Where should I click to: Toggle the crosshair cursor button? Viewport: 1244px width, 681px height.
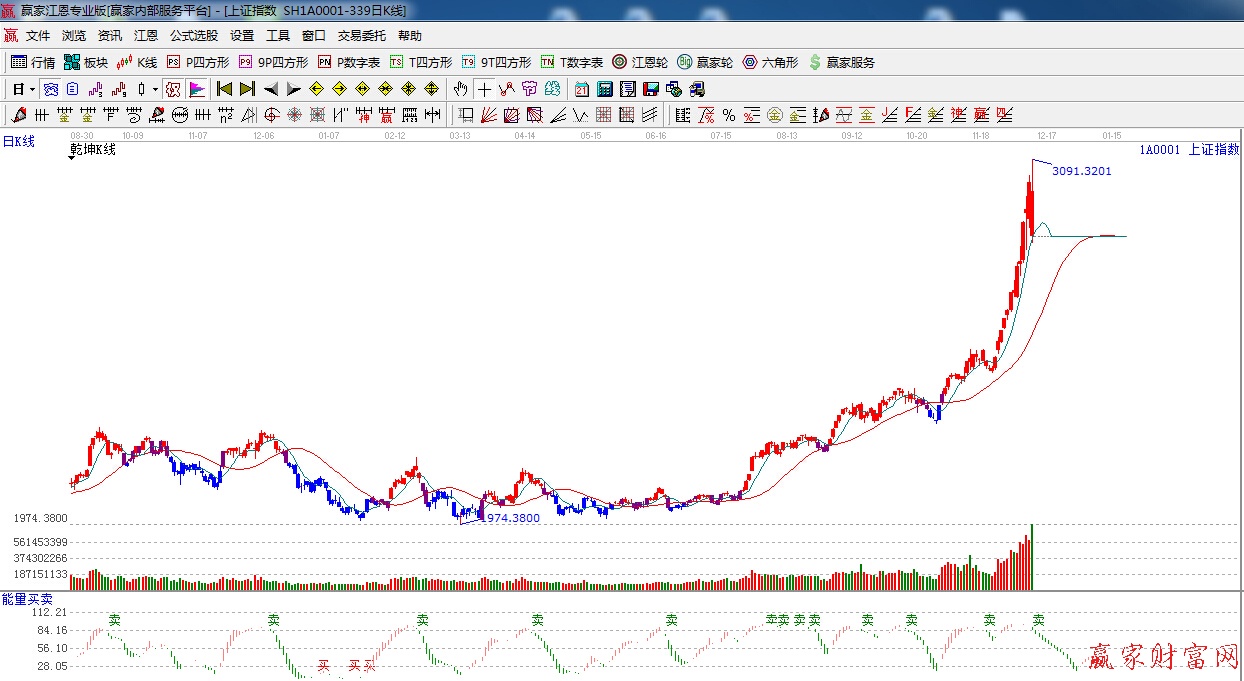(484, 89)
